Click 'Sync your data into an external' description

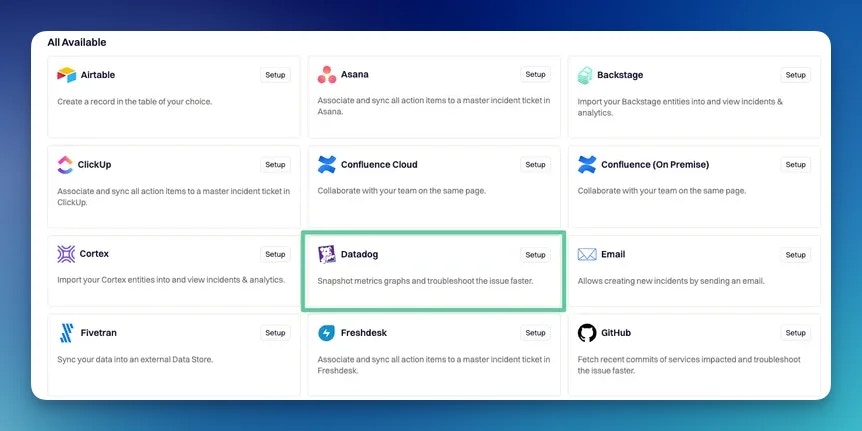pyautogui.click(x=135, y=360)
